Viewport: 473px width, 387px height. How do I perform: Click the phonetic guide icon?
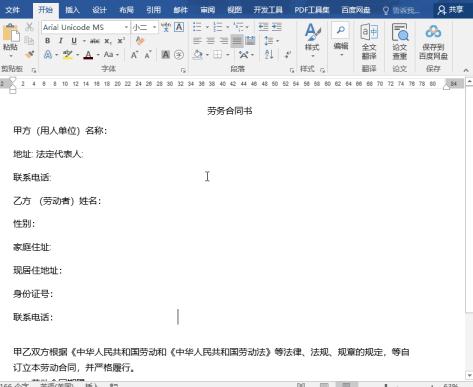[x=166, y=27]
